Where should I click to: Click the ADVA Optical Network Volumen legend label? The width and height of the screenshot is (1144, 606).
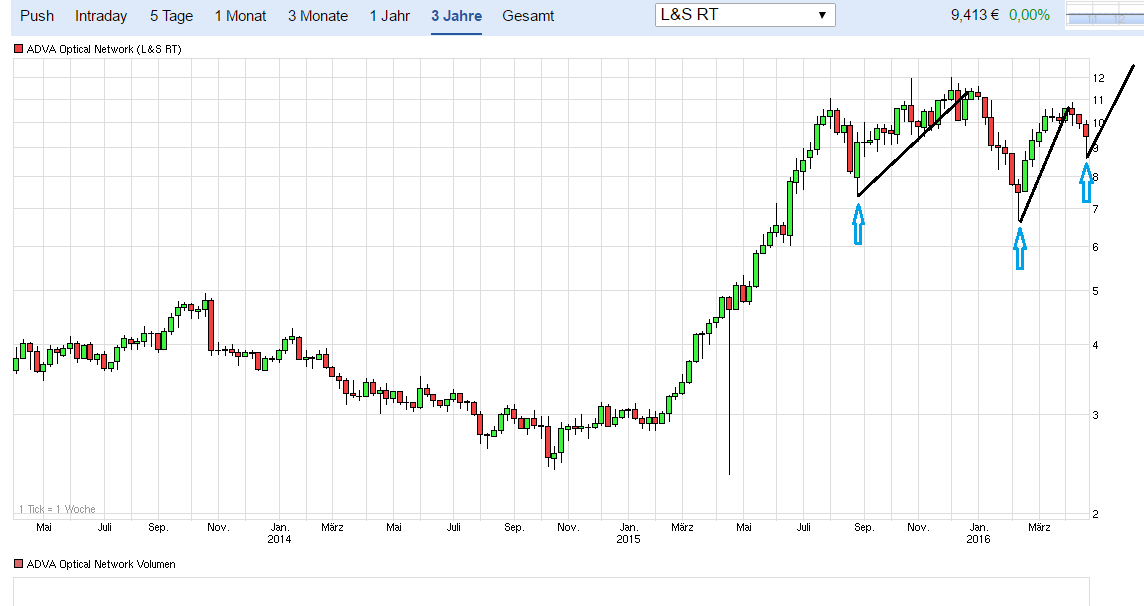point(101,564)
